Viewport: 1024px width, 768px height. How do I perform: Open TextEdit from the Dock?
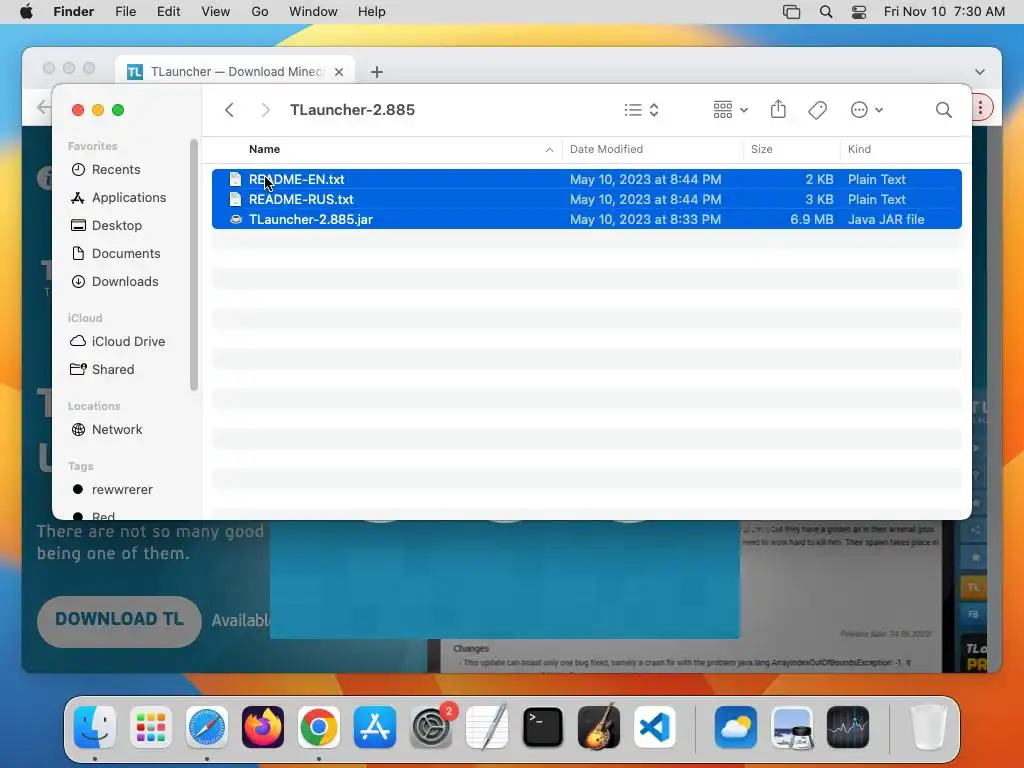[487, 727]
